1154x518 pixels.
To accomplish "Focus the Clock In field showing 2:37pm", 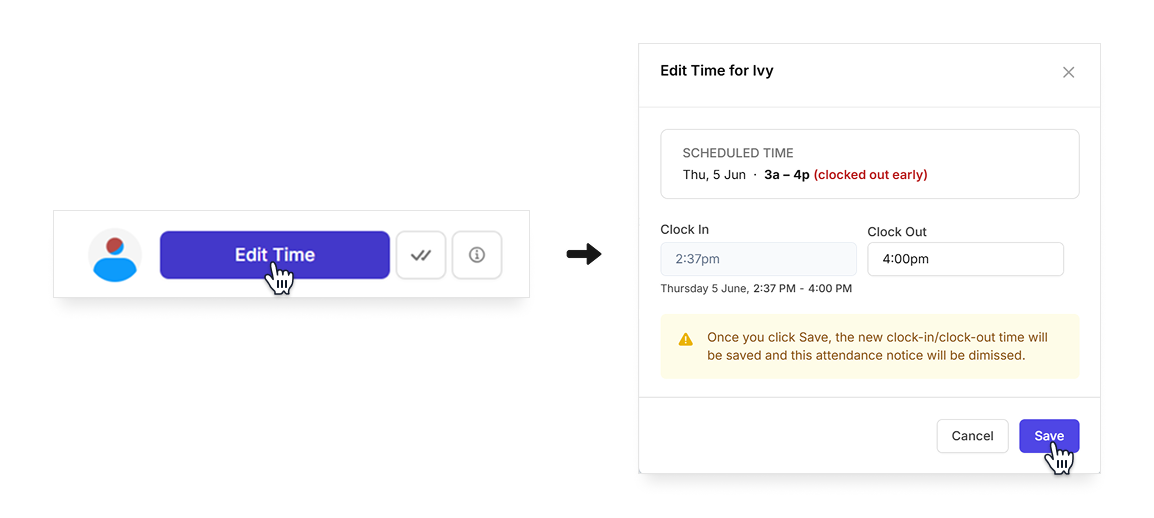I will (758, 259).
